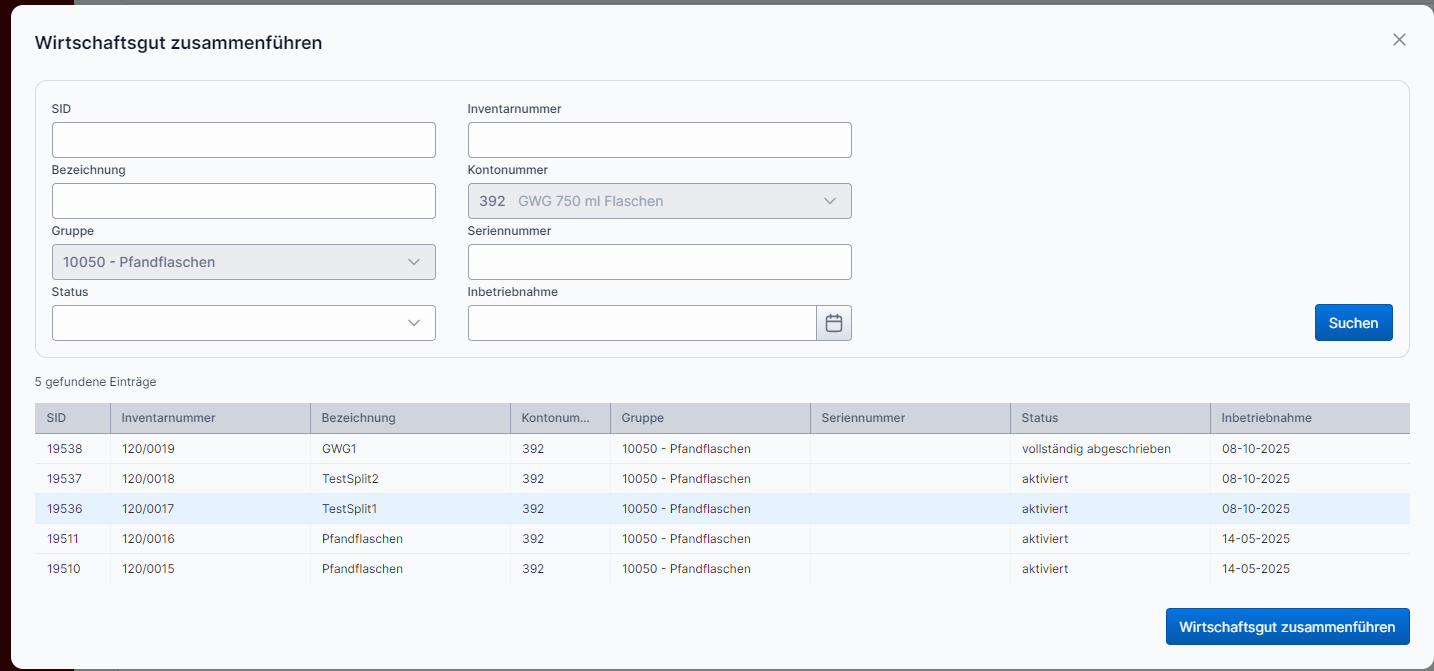Focus the SID input field
The height and width of the screenshot is (671, 1434).
[x=243, y=140]
